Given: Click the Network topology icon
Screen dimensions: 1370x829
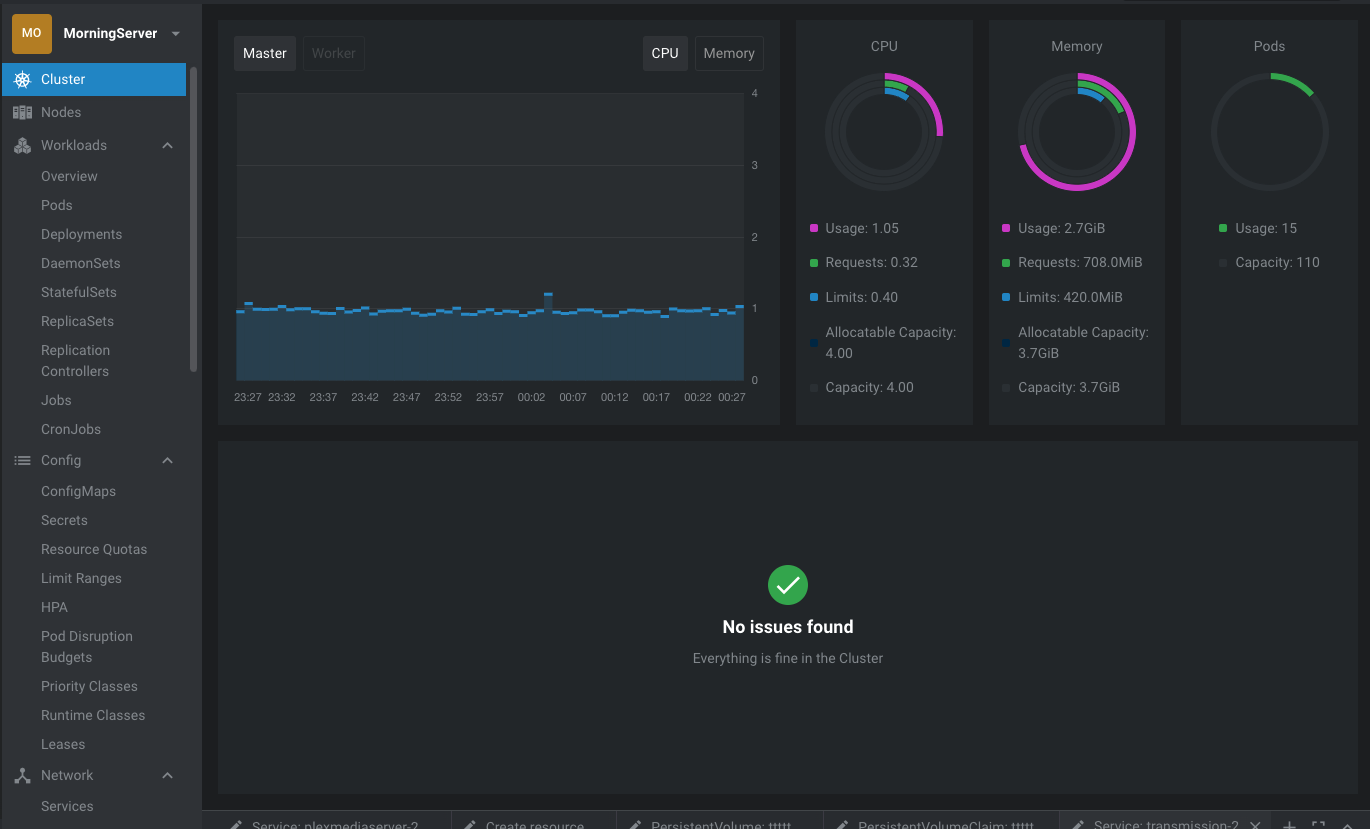Looking at the screenshot, I should click(22, 775).
